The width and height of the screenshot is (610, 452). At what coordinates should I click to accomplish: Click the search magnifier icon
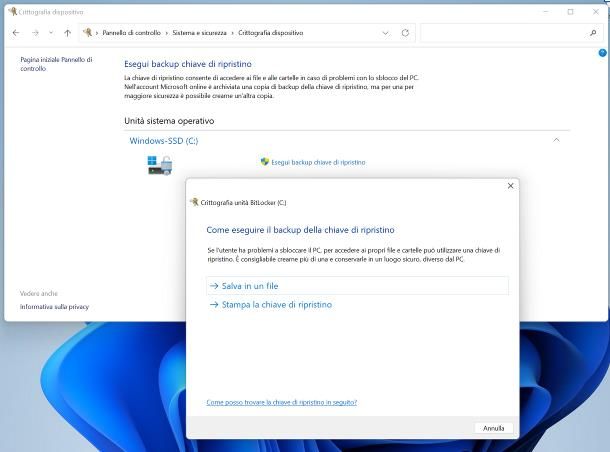[593, 33]
